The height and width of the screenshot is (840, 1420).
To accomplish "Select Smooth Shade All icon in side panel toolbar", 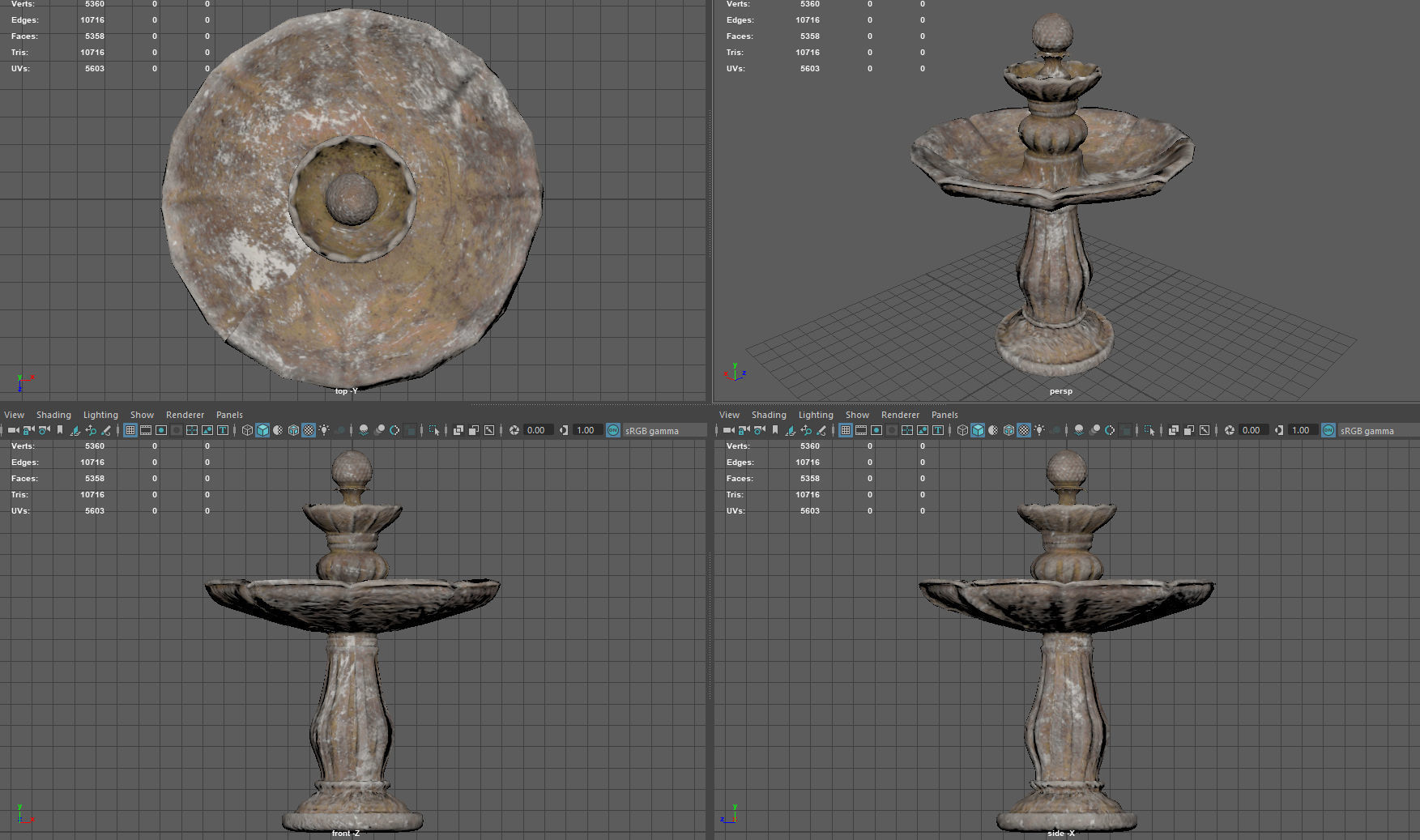I will pyautogui.click(x=978, y=430).
